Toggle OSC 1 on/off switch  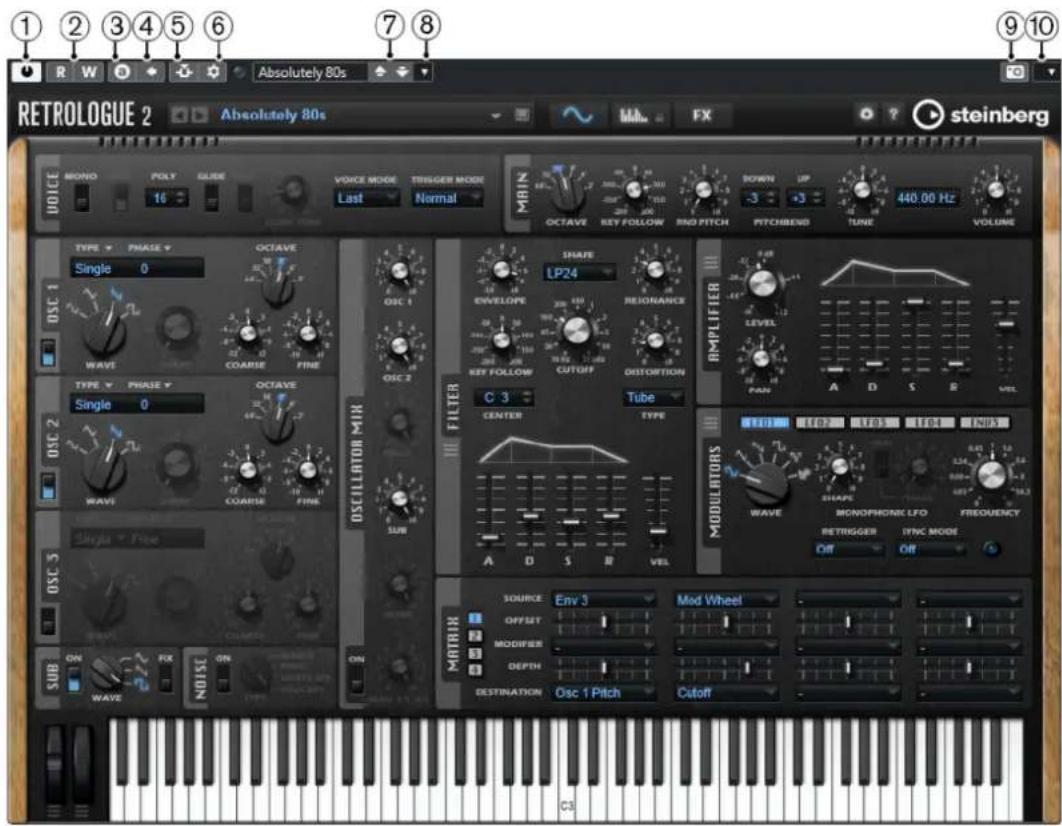pos(48,352)
